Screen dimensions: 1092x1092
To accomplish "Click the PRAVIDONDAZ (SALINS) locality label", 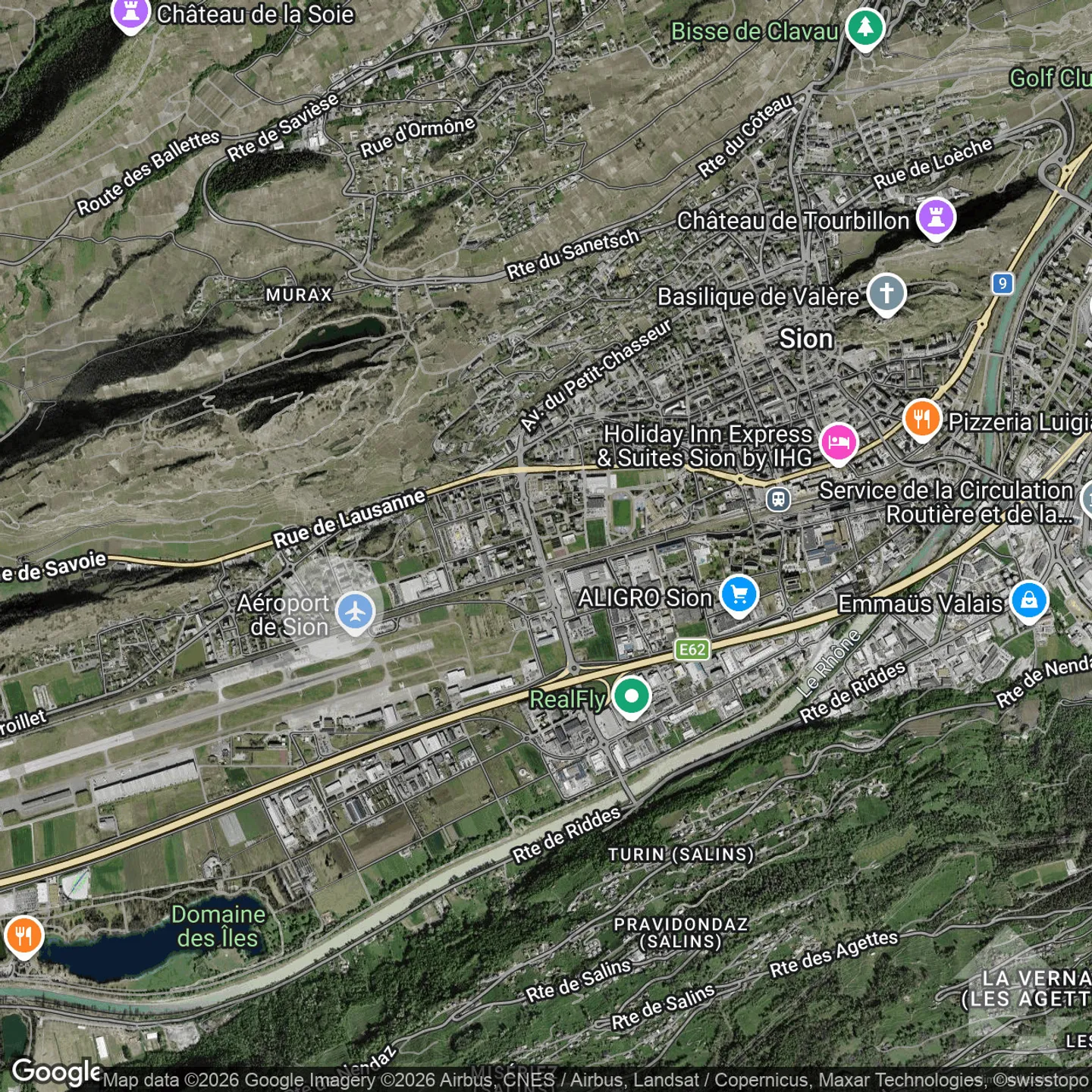I will click(681, 933).
